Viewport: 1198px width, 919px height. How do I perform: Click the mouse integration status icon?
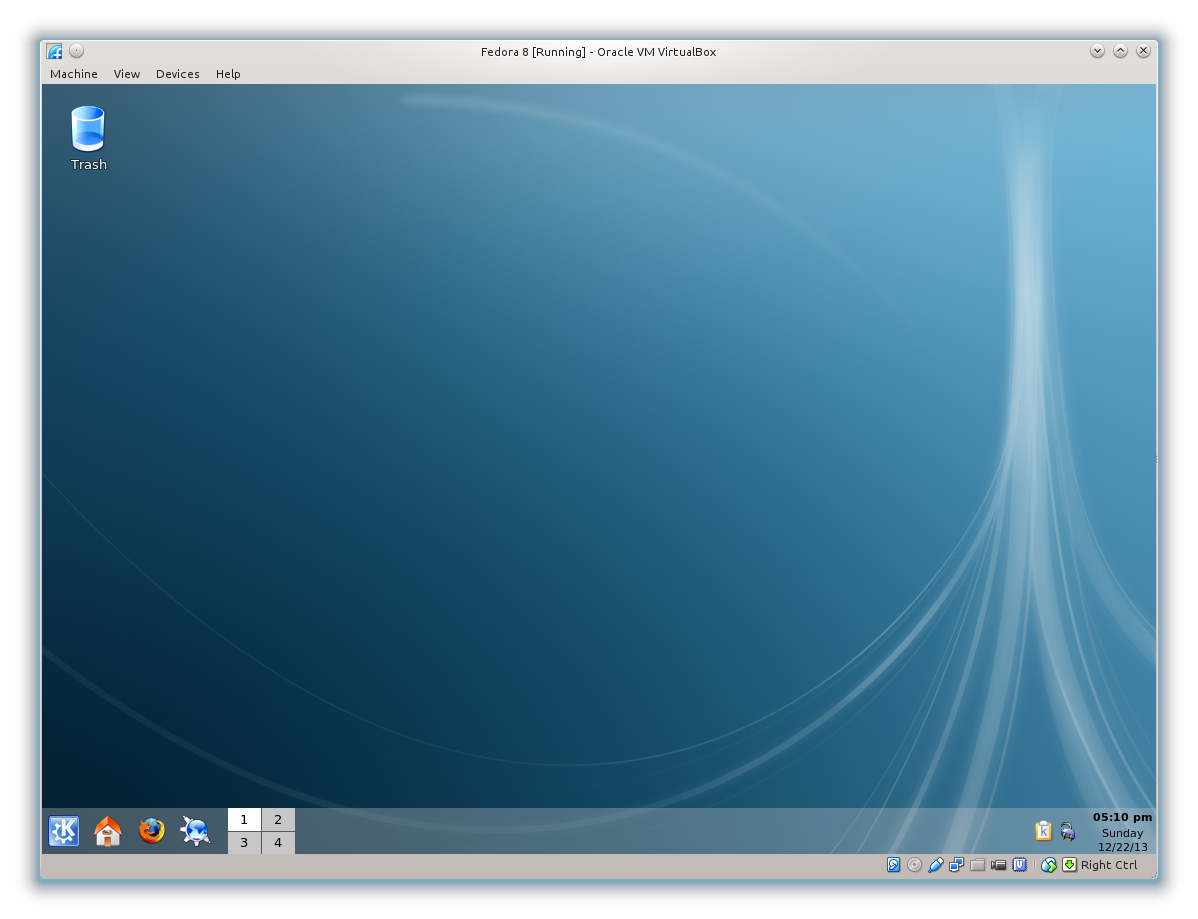(x=1048, y=865)
